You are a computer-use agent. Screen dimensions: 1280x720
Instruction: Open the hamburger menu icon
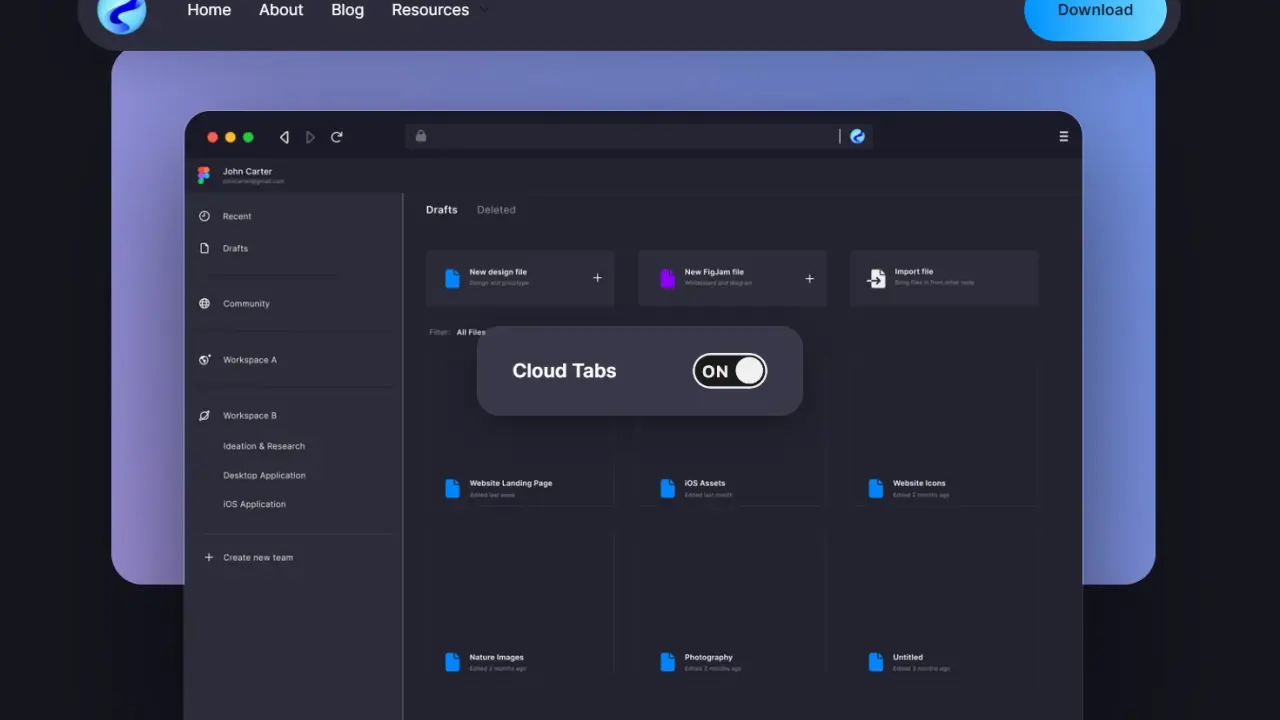point(1063,137)
